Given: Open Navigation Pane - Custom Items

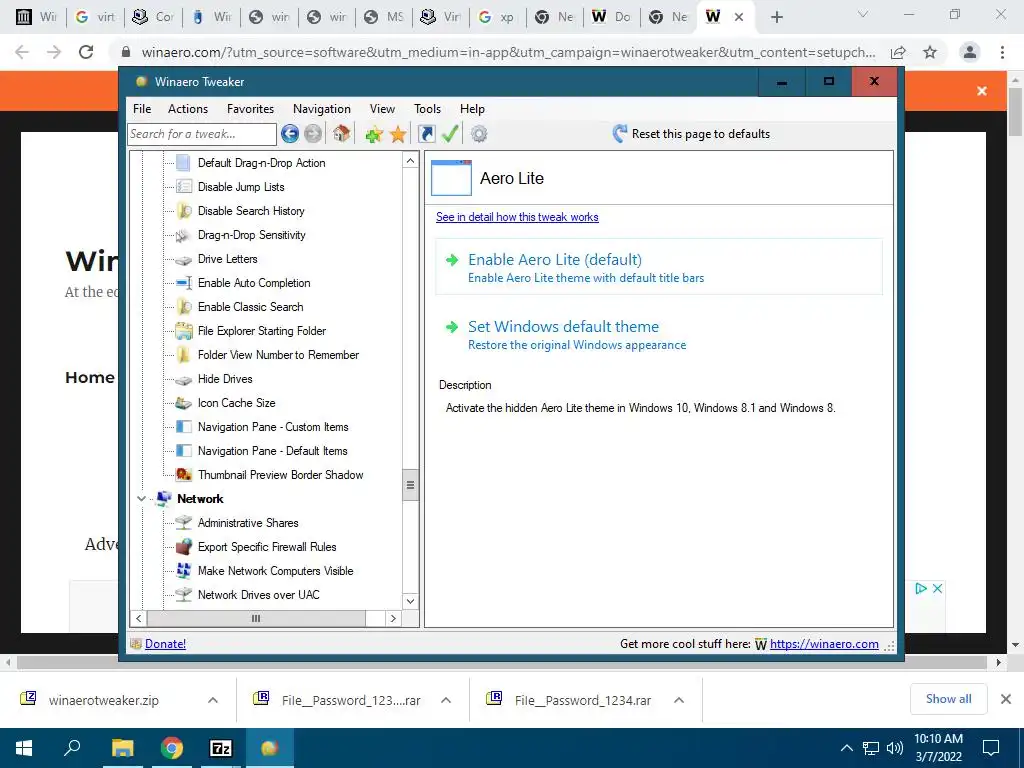Looking at the screenshot, I should click(x=273, y=427).
